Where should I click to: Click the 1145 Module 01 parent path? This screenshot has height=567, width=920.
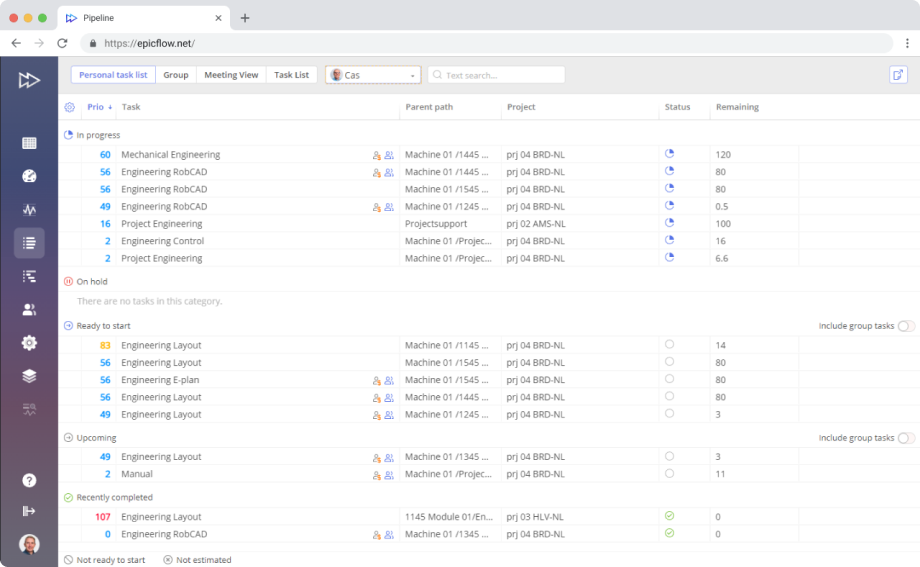[449, 517]
